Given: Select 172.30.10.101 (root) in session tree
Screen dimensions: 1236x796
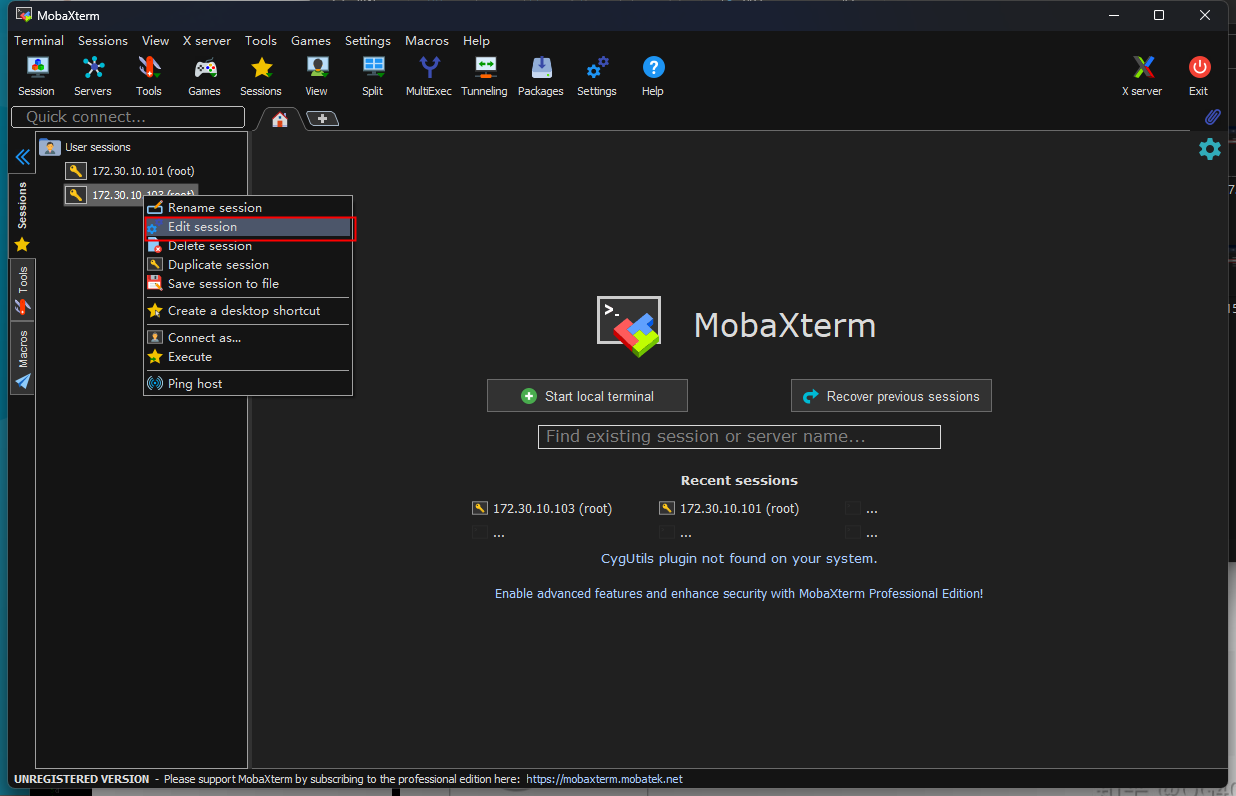Looking at the screenshot, I should click(131, 171).
